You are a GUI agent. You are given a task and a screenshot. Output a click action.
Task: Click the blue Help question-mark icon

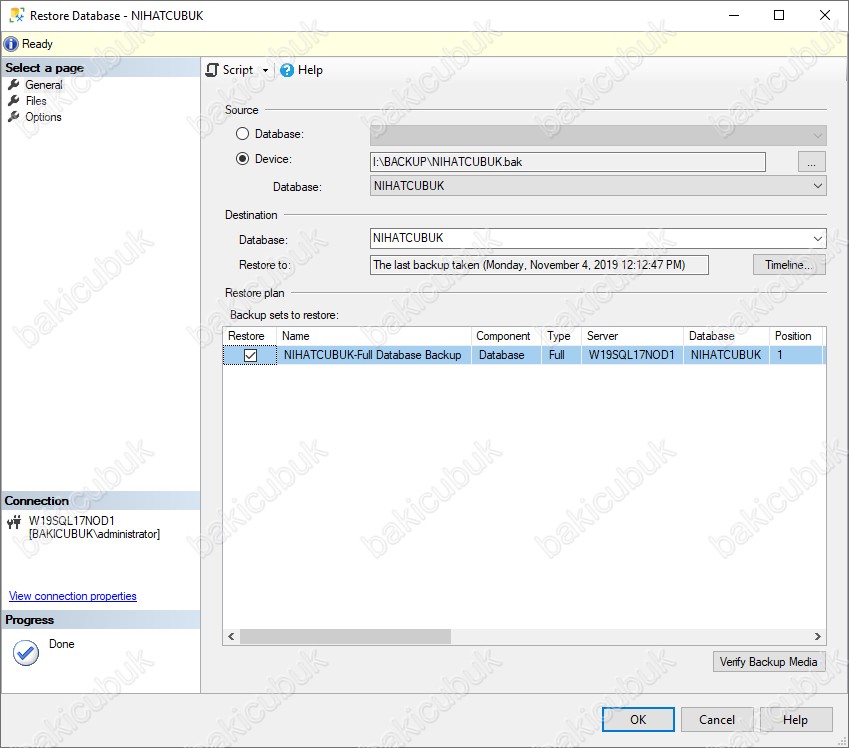pyautogui.click(x=287, y=70)
